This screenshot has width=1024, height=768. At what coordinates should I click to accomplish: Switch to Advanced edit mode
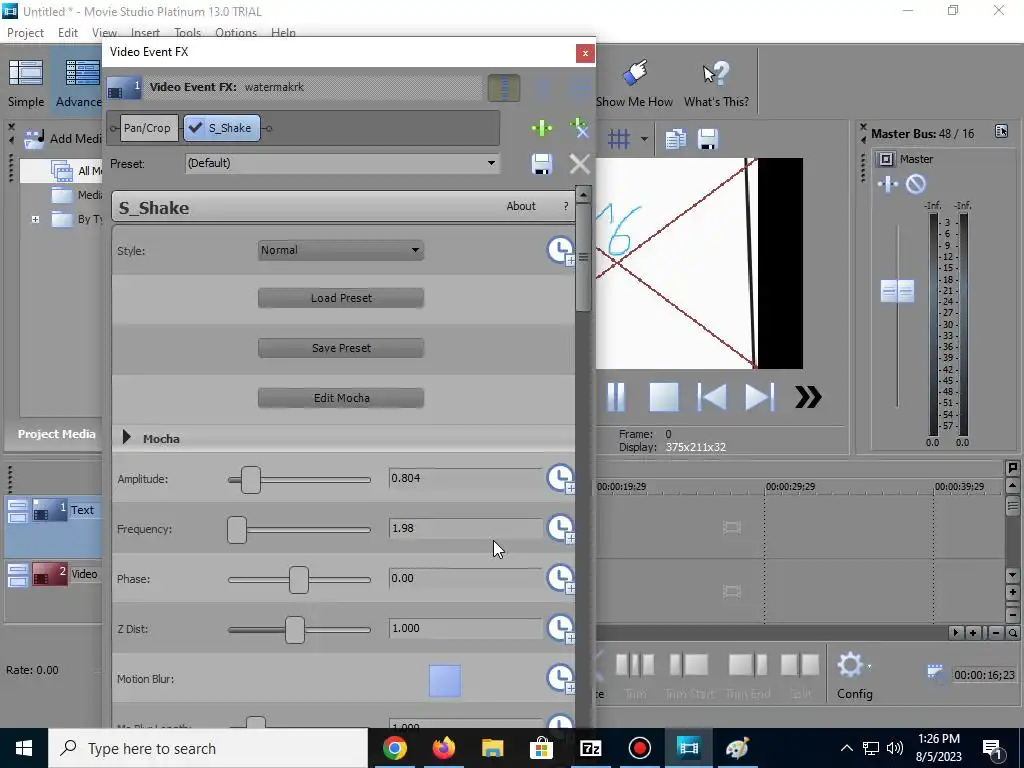coord(78,83)
